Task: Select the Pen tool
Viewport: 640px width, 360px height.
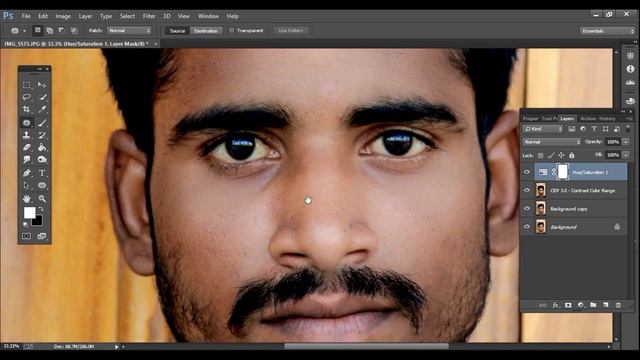Action: [27, 173]
